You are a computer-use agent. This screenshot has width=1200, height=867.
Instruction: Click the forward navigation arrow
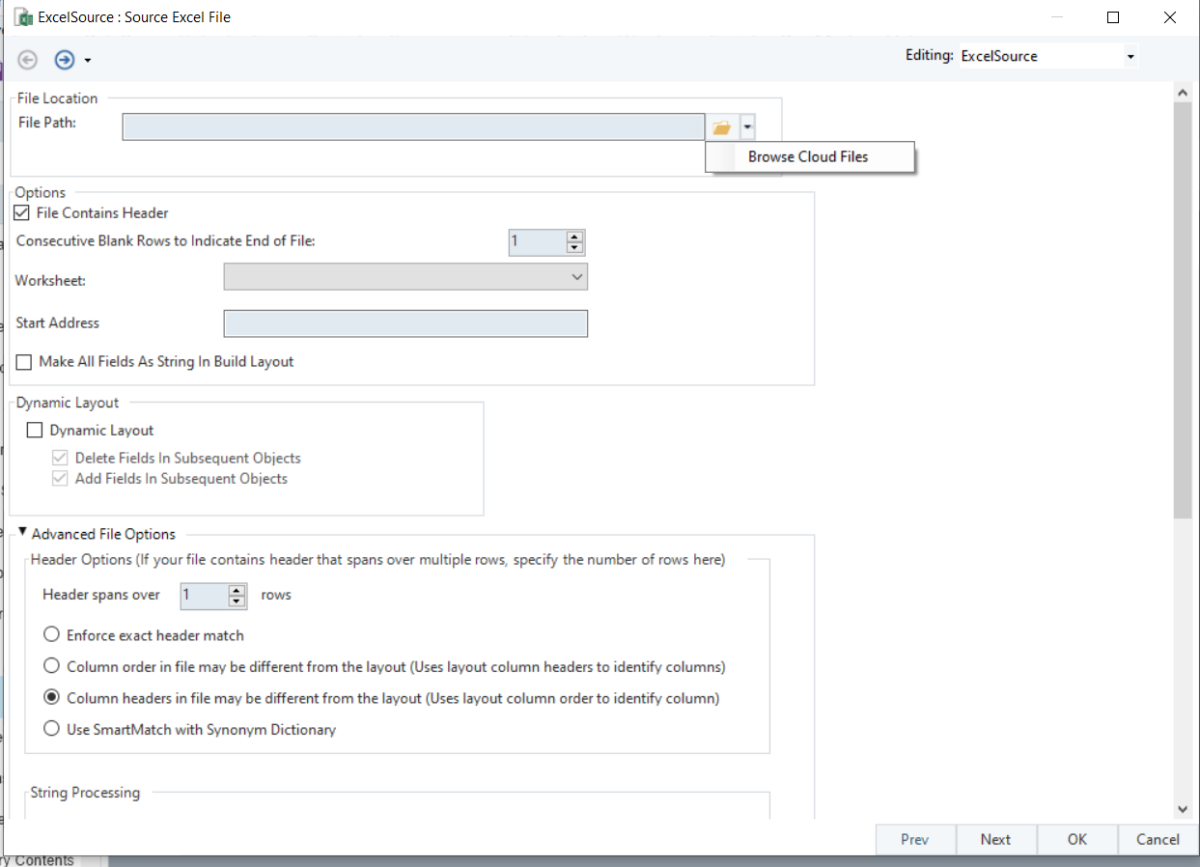63,59
